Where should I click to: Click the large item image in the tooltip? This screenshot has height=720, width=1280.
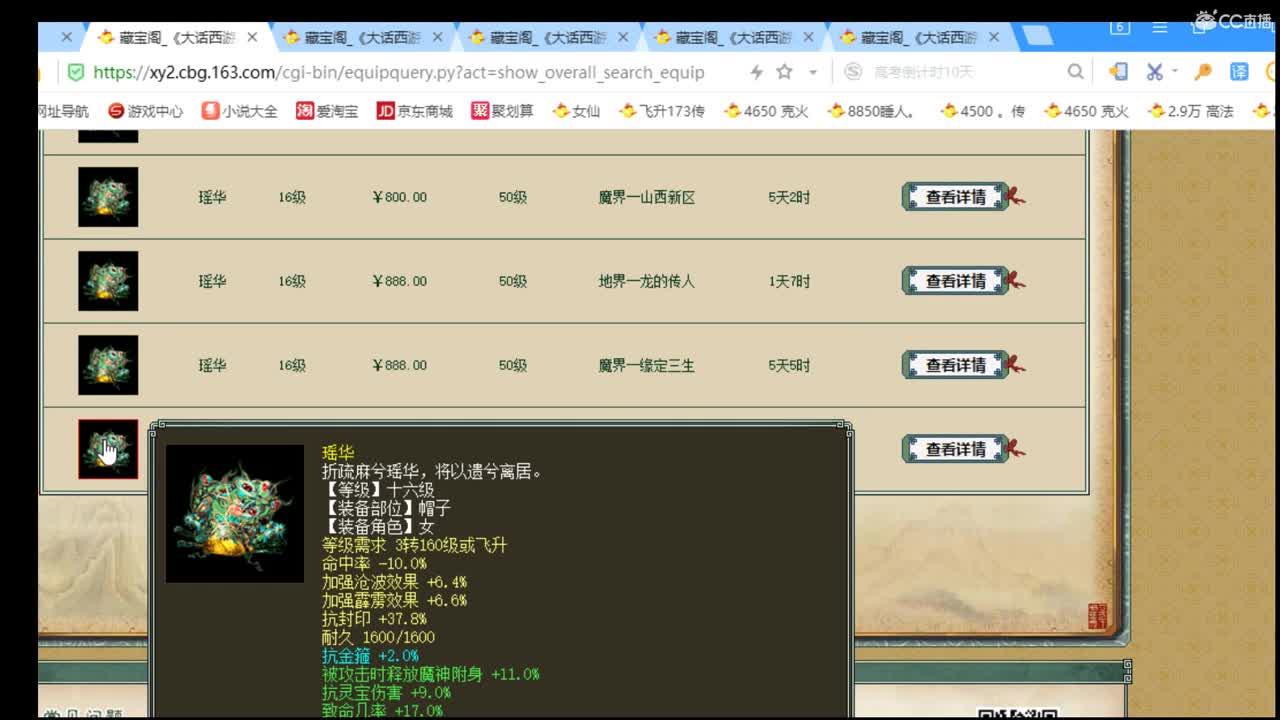pos(235,514)
